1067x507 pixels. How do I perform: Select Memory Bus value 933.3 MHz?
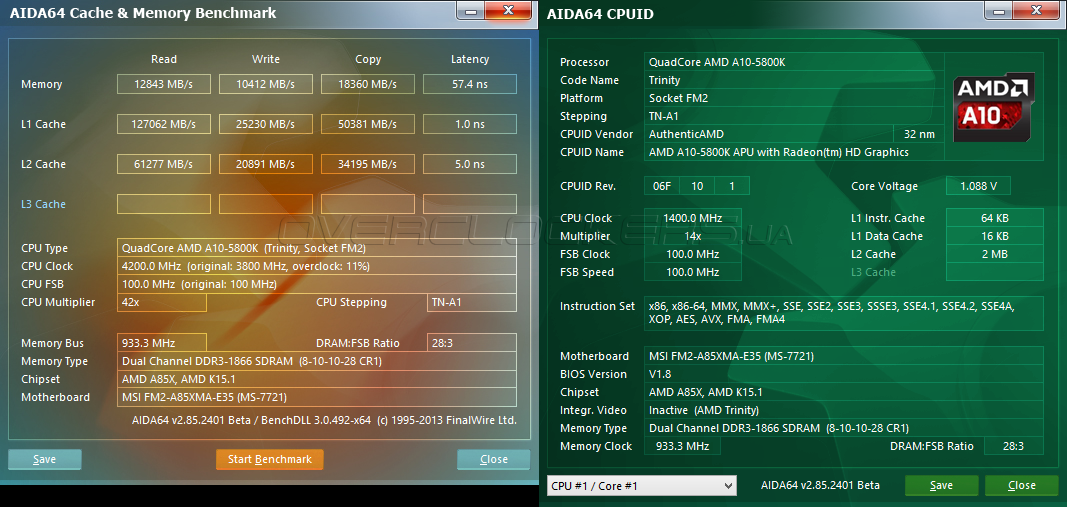click(x=161, y=343)
